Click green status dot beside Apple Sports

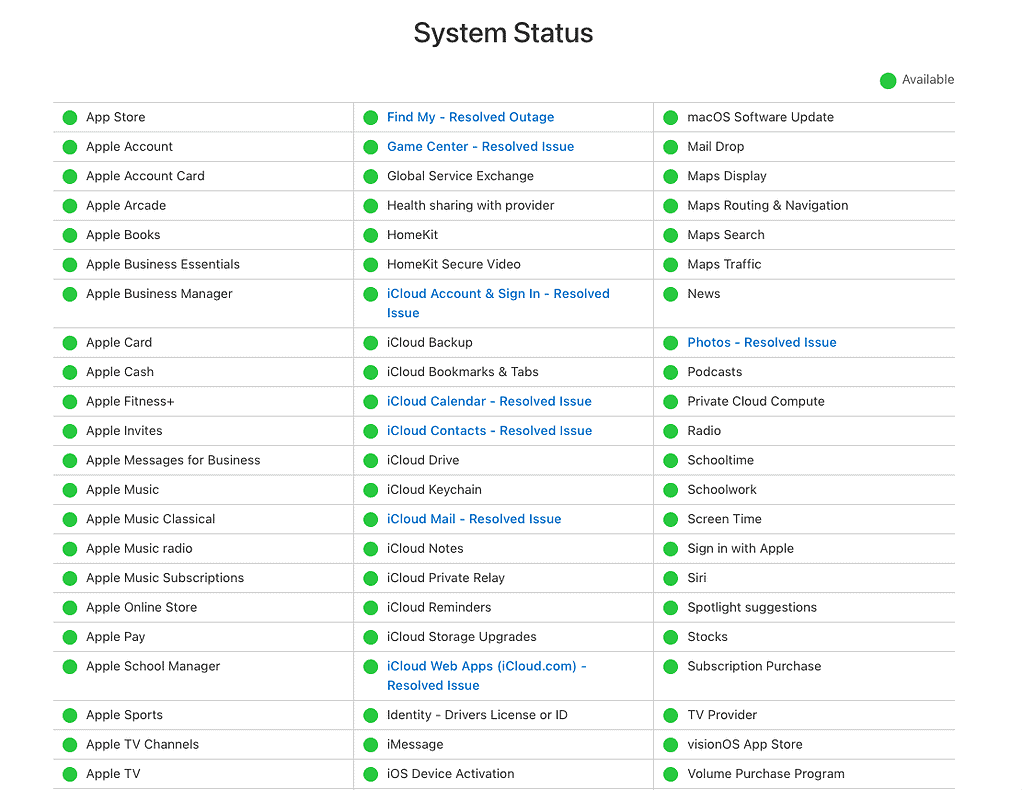70,716
